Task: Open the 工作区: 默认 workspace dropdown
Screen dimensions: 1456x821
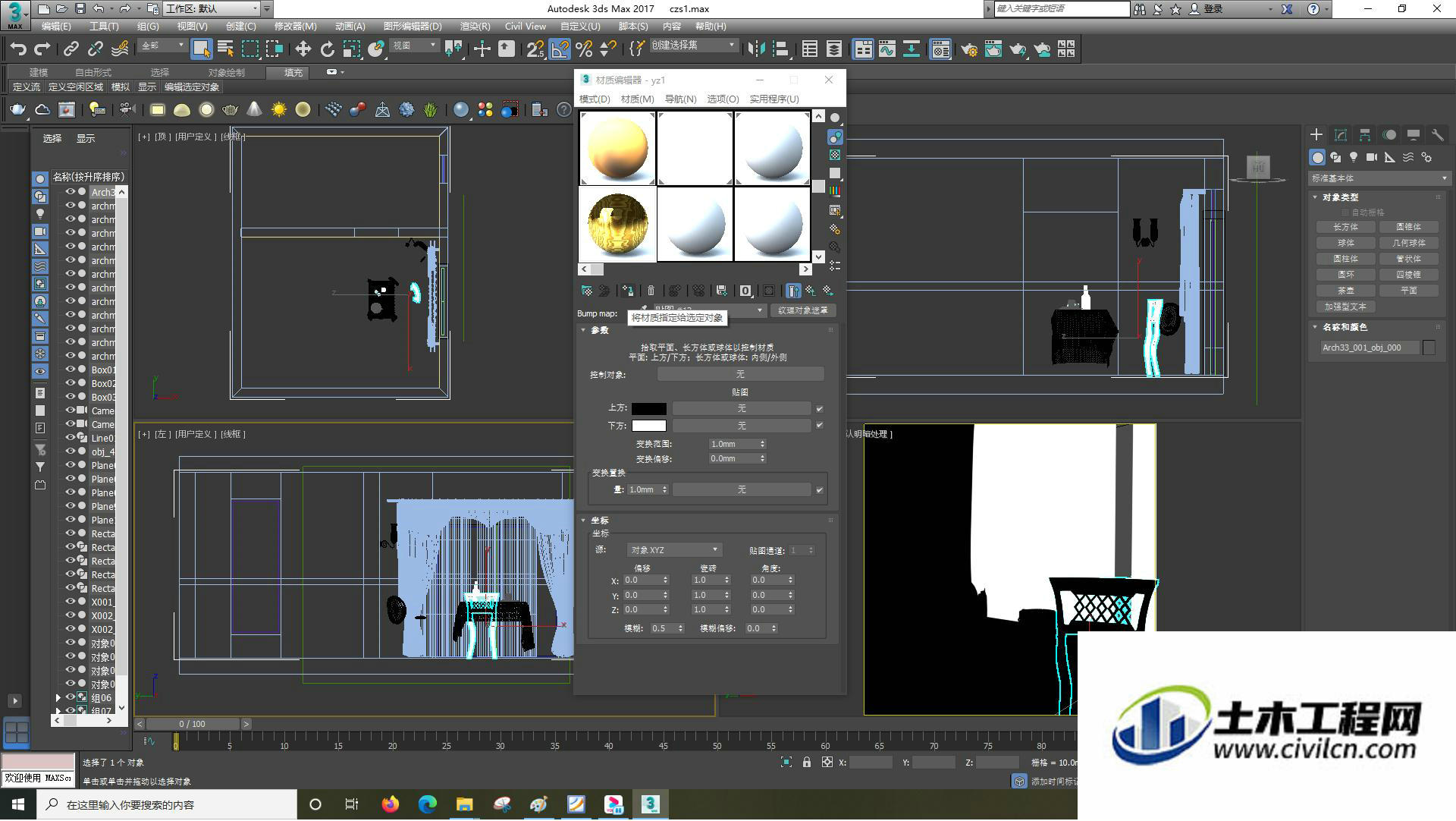Action: pos(212,9)
